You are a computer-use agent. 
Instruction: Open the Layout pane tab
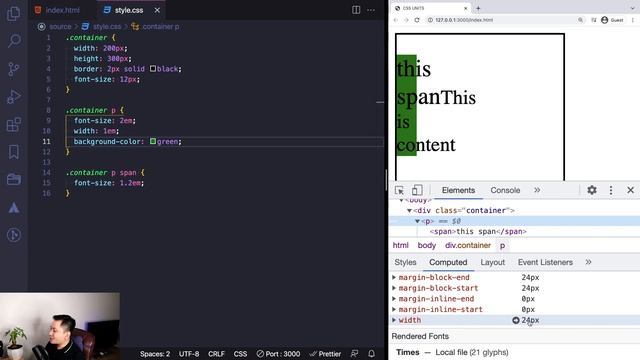[x=493, y=262]
